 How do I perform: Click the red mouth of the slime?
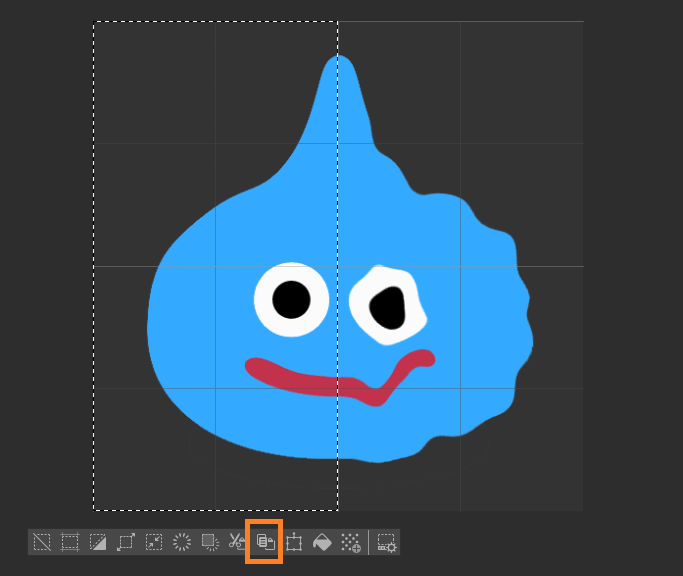pyautogui.click(x=340, y=377)
